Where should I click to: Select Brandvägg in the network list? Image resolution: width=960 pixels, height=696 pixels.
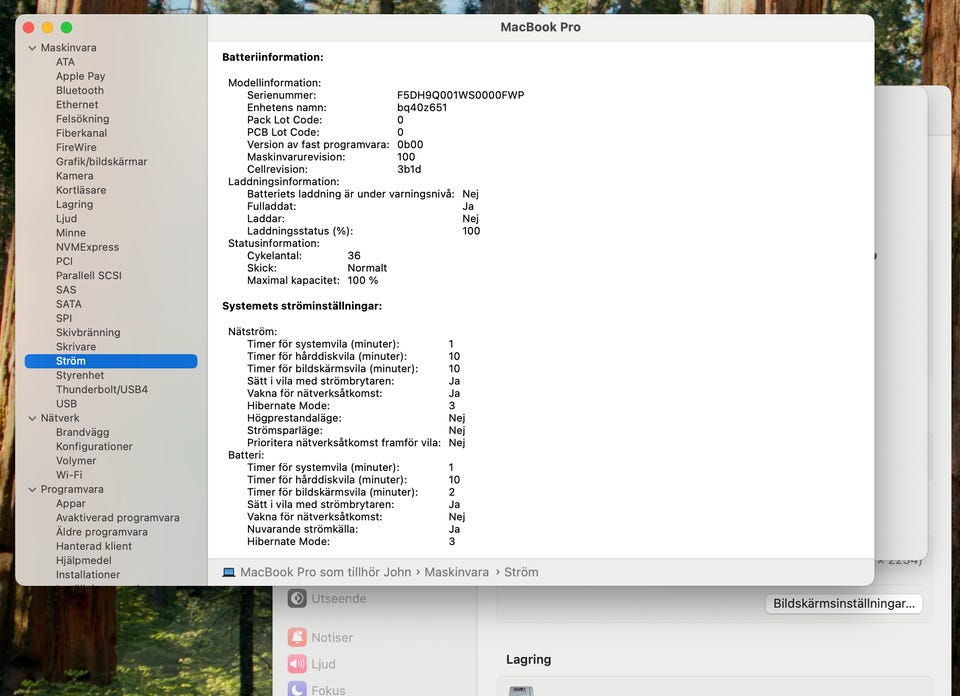(82, 432)
